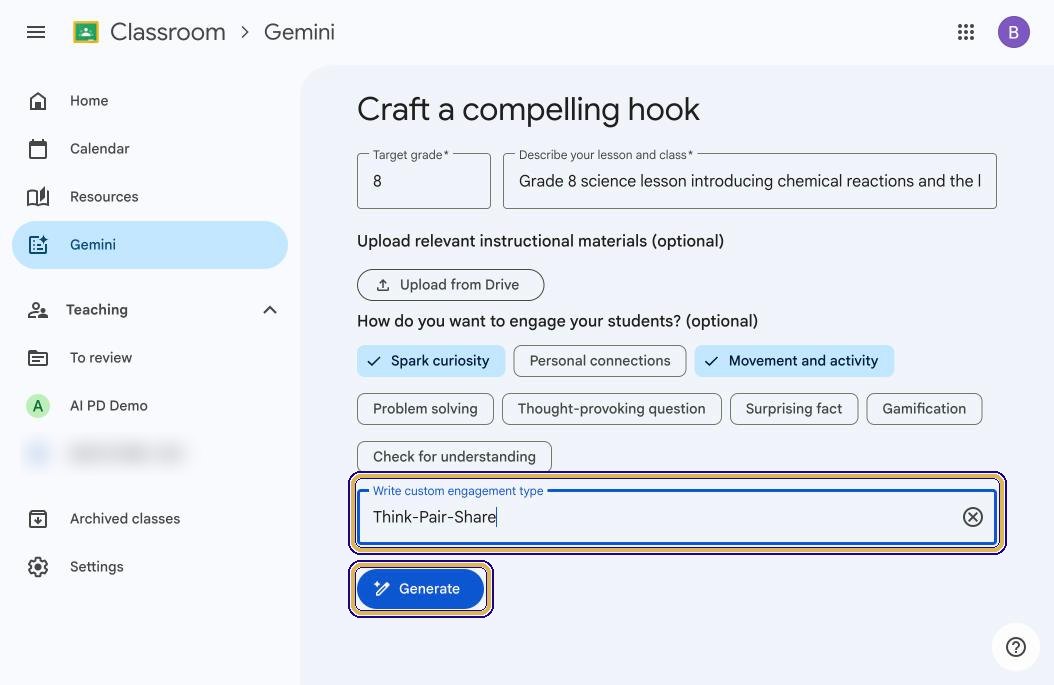Open Resources in the sidebar
1054x685 pixels.
click(x=150, y=197)
